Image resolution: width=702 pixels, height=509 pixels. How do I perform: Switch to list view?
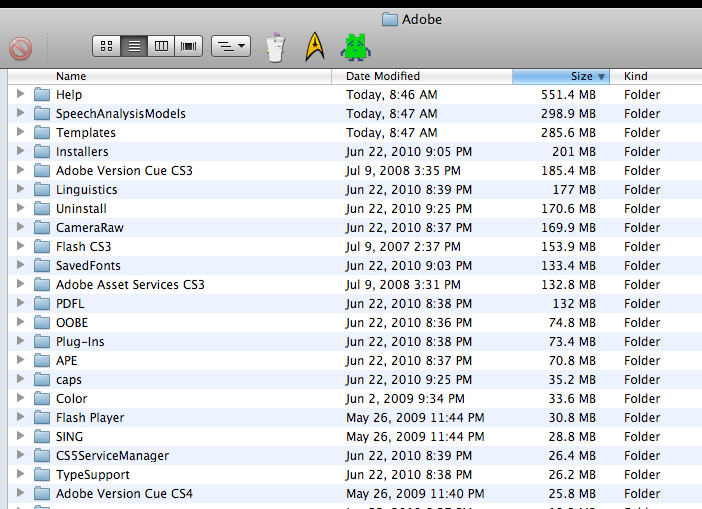point(134,46)
